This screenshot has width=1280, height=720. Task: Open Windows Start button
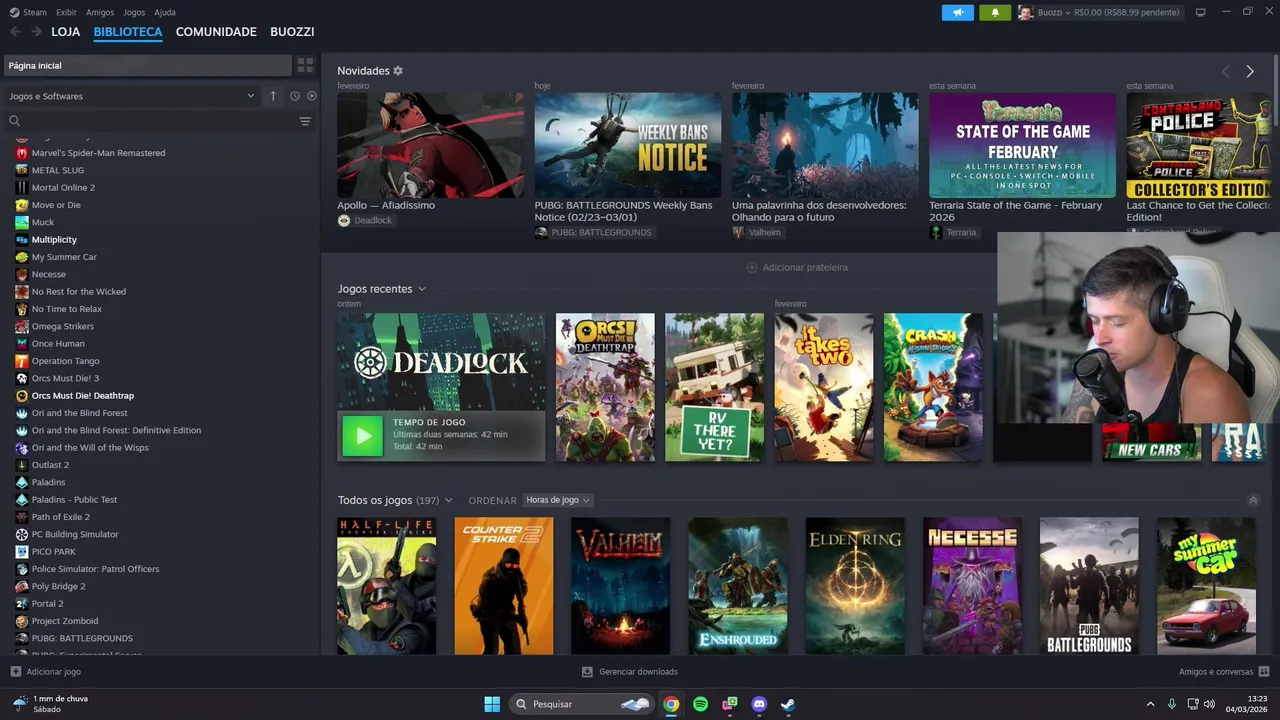[492, 704]
